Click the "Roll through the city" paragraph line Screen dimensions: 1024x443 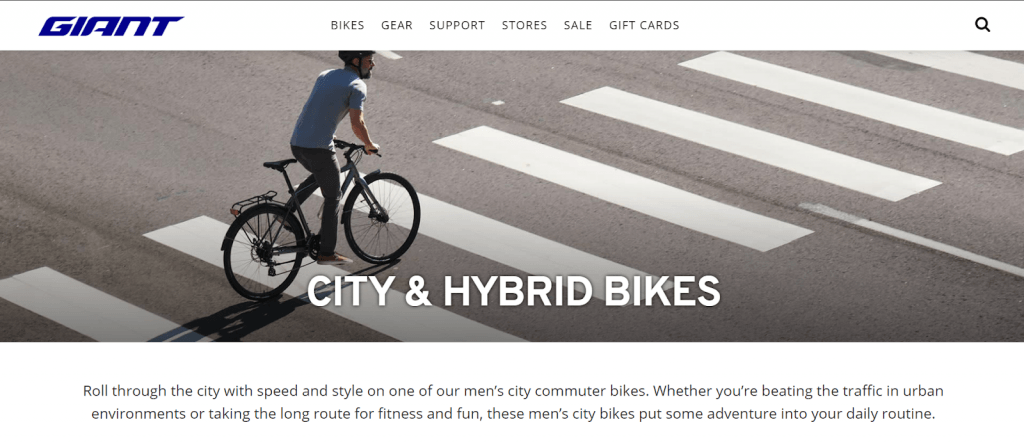pos(513,391)
